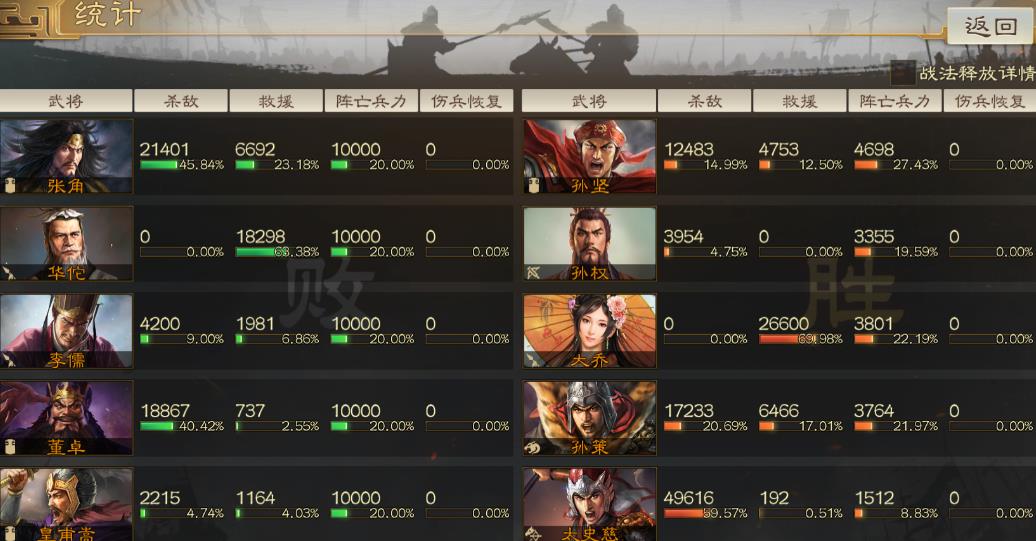Click the right 阵亡兵力 column header
Image resolution: width=1036 pixels, height=541 pixels.
tap(895, 101)
